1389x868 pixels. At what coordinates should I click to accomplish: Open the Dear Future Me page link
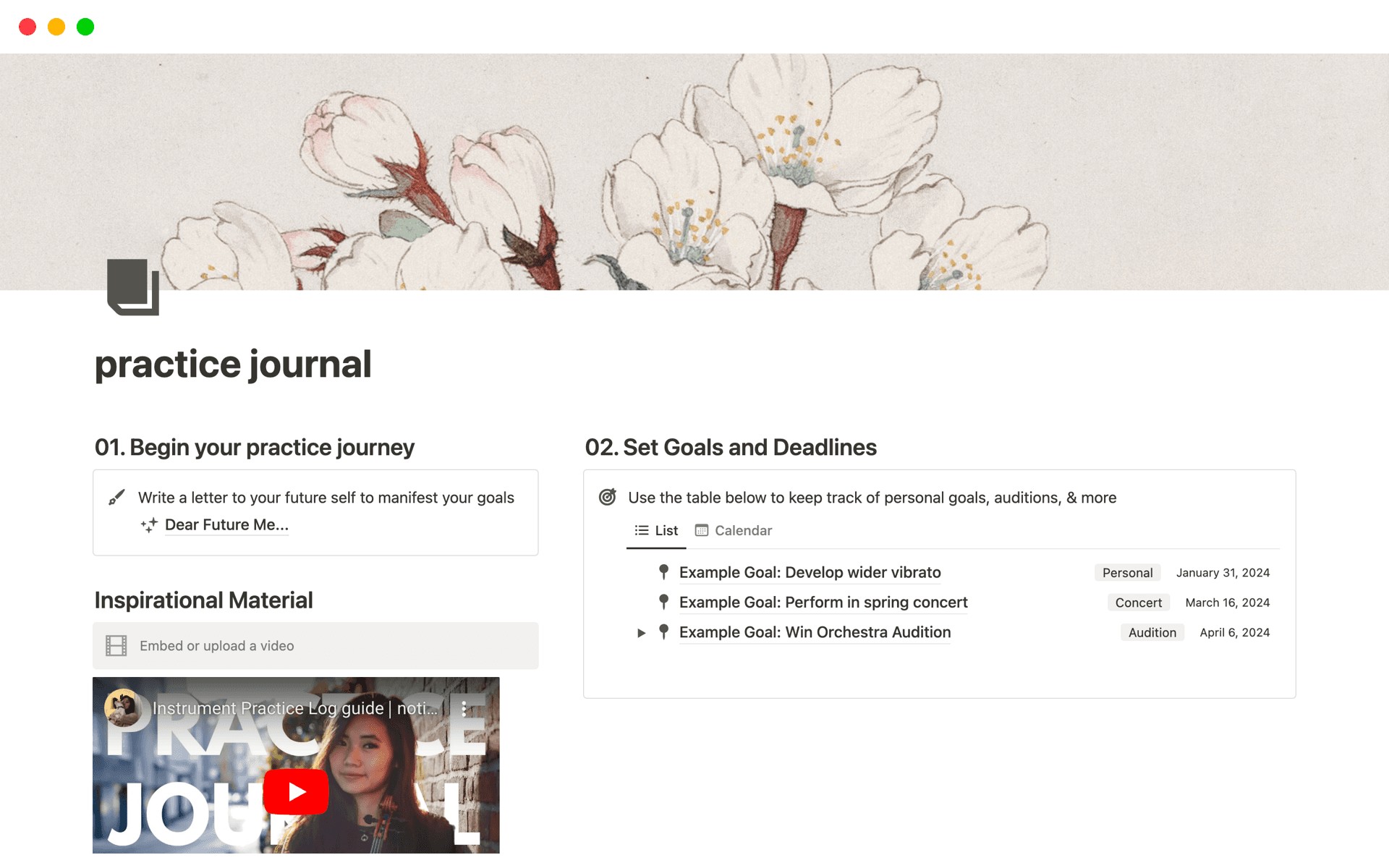[226, 525]
